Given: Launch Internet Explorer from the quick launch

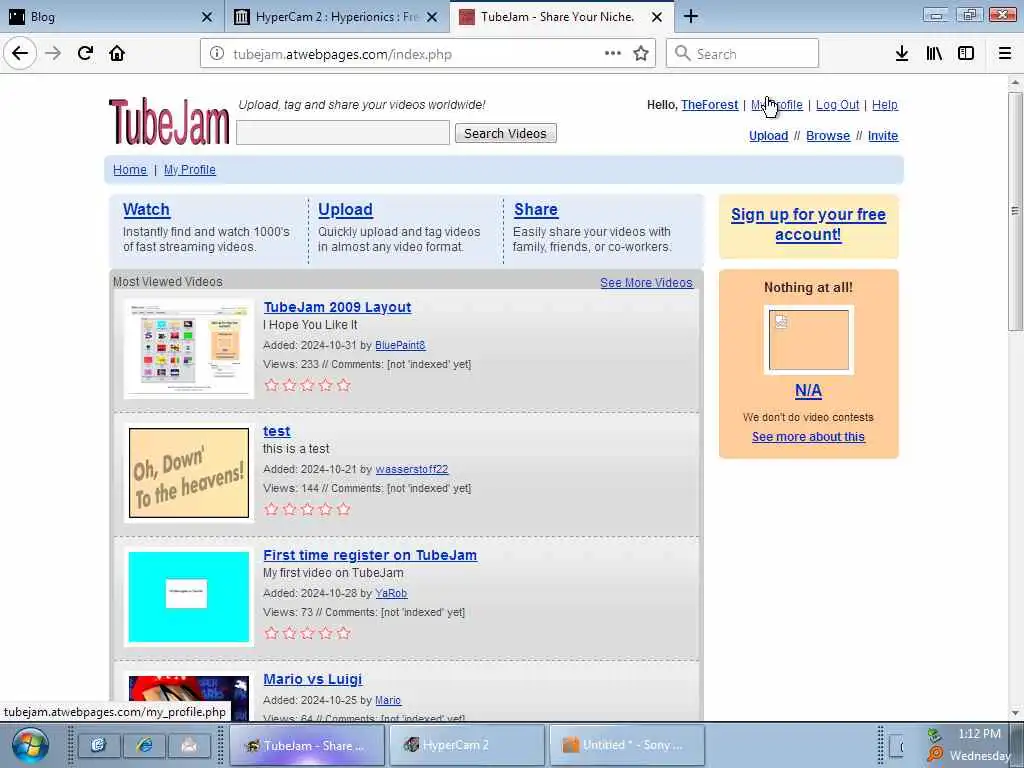Looking at the screenshot, I should pyautogui.click(x=144, y=745).
